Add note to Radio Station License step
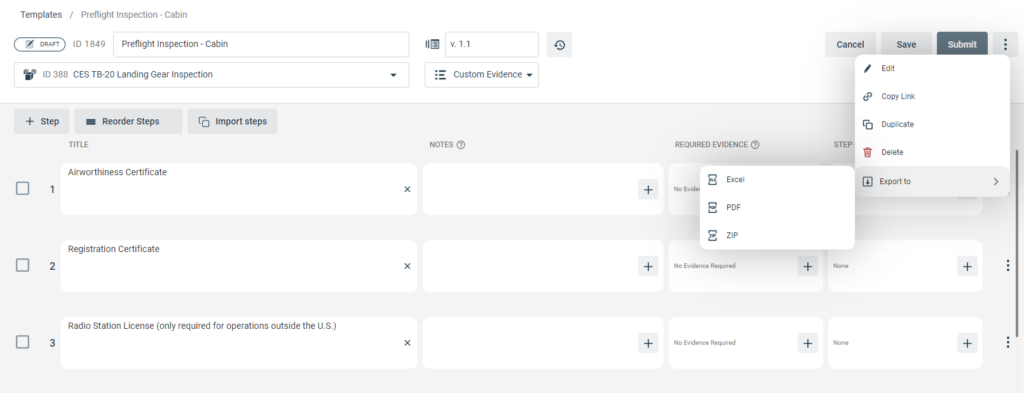This screenshot has height=393, width=1024. 648,343
